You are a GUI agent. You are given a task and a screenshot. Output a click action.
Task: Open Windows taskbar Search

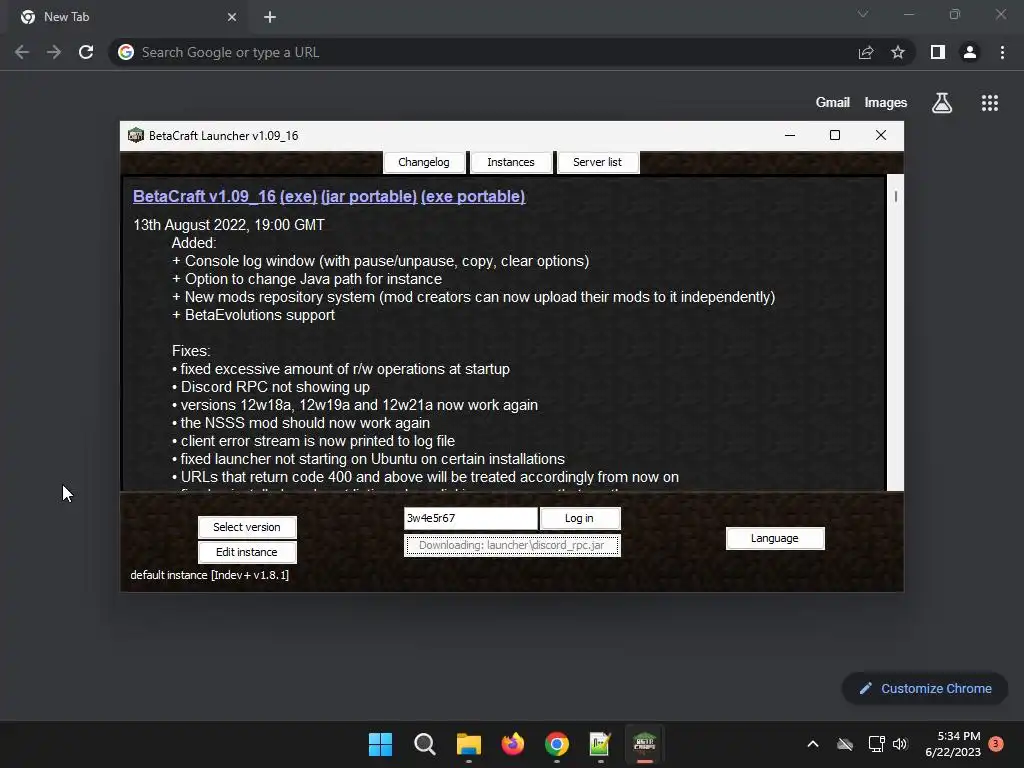424,744
